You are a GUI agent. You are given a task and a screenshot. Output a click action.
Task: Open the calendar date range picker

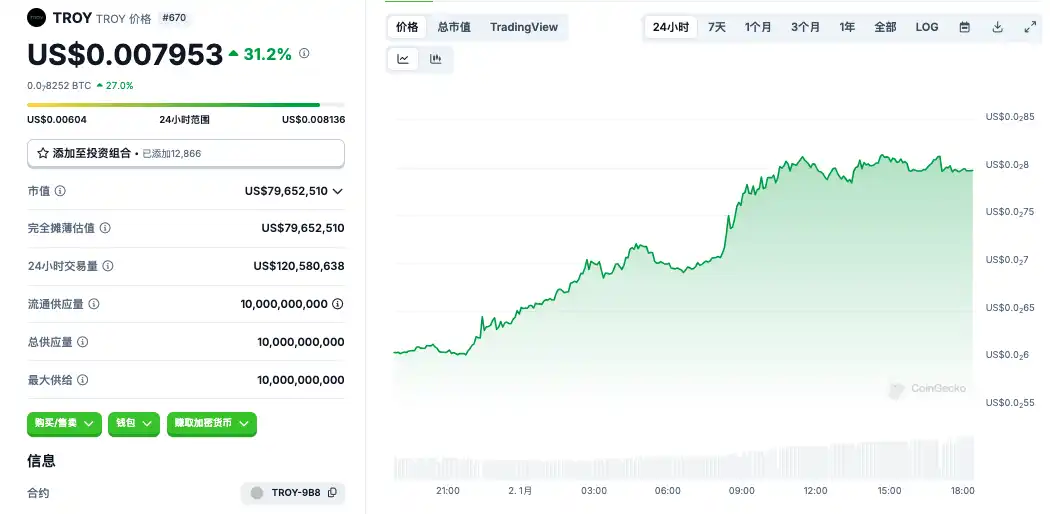964,27
